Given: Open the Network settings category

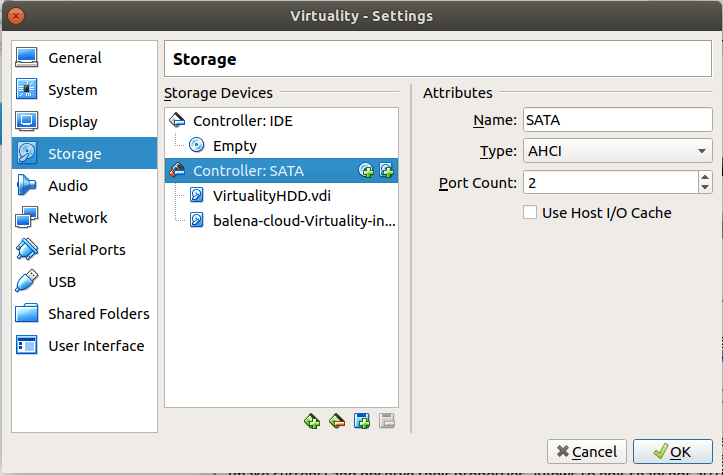Looking at the screenshot, I should point(84,218).
